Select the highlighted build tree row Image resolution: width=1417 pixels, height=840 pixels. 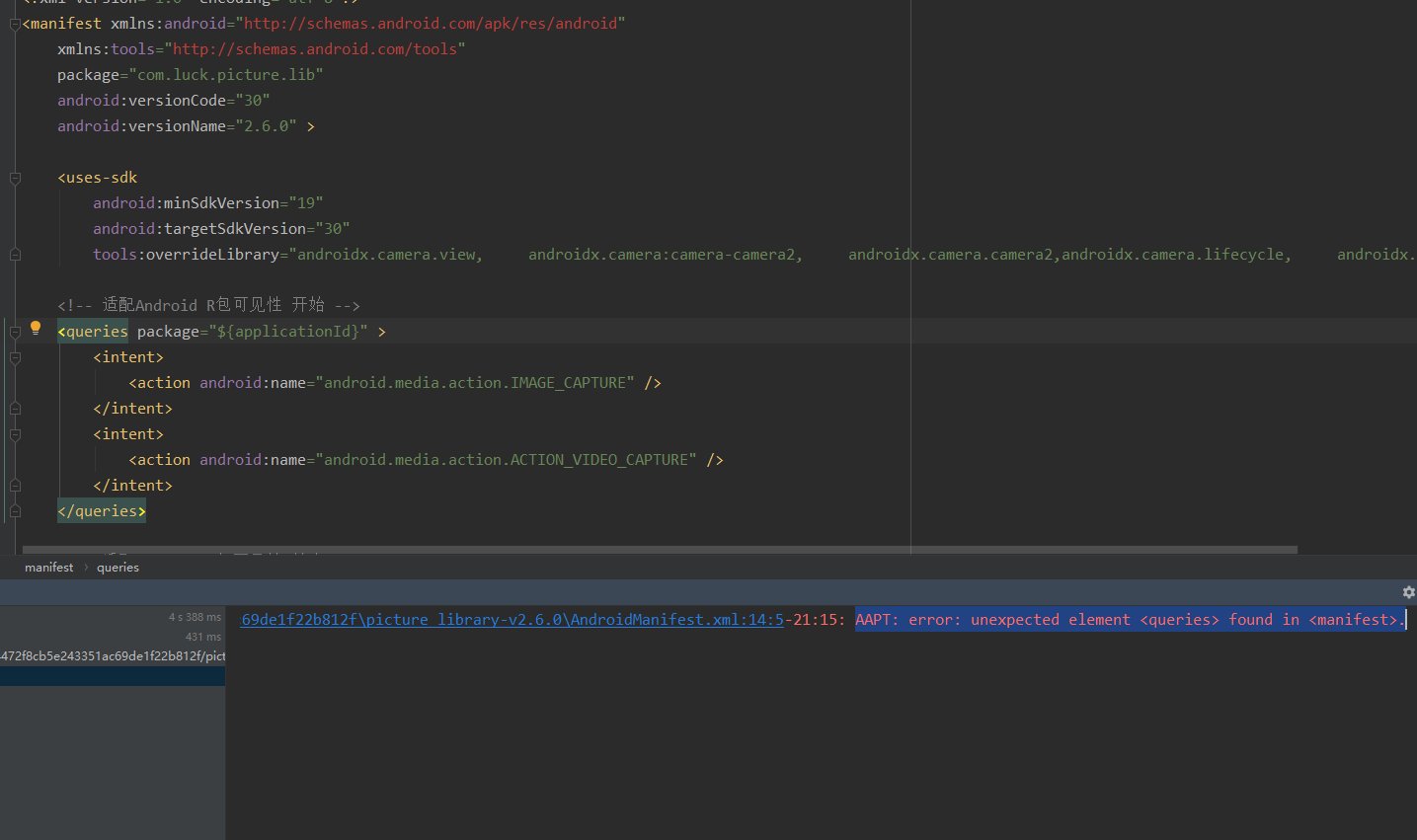point(113,676)
